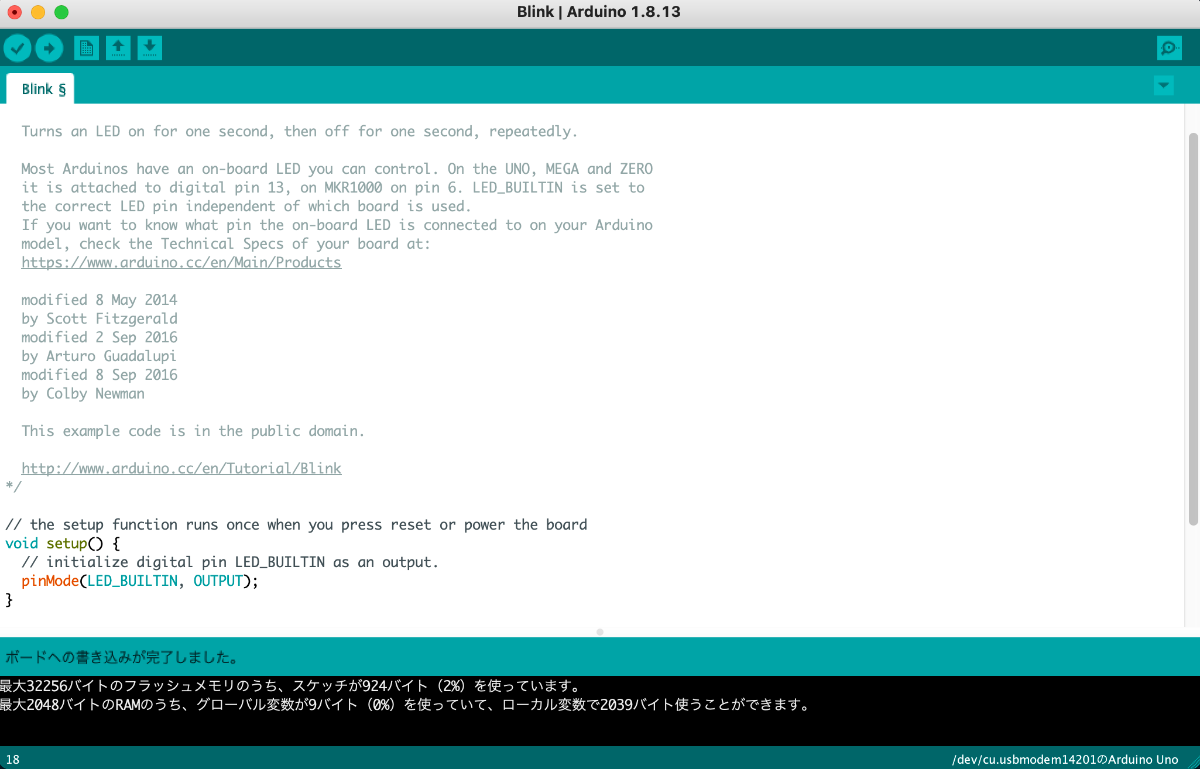Click the '// initialize digital pin' comment
This screenshot has width=1200, height=769.
pos(230,562)
